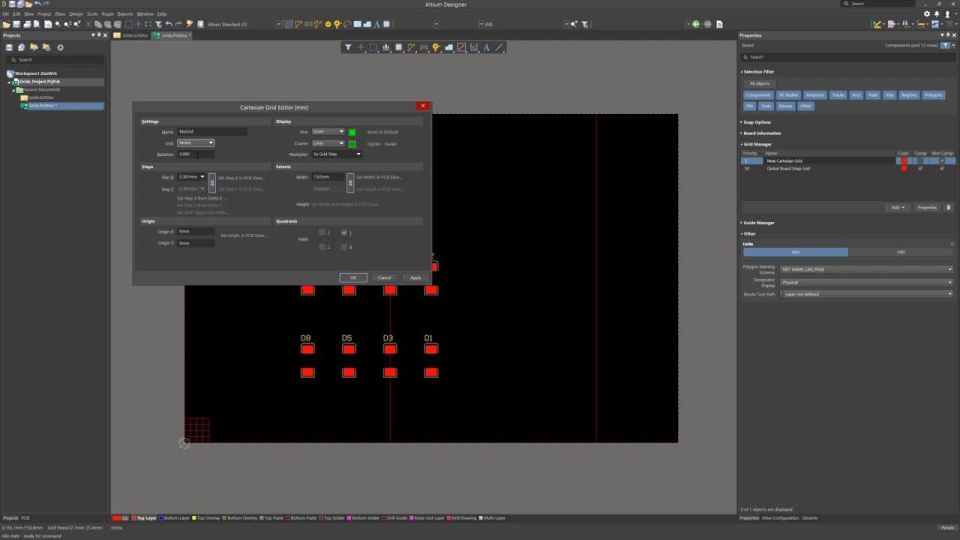
Task: Choose the red keepout tool in active bar
Action: (x=461, y=47)
